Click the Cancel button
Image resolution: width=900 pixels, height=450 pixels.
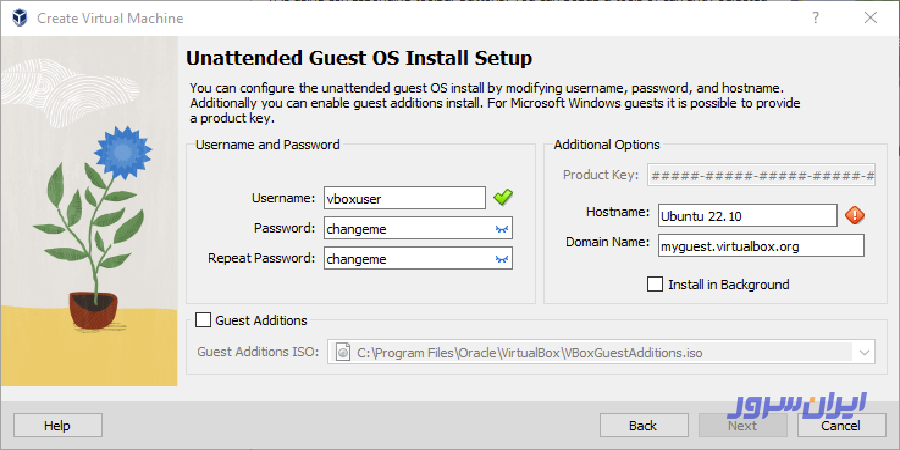[840, 425]
